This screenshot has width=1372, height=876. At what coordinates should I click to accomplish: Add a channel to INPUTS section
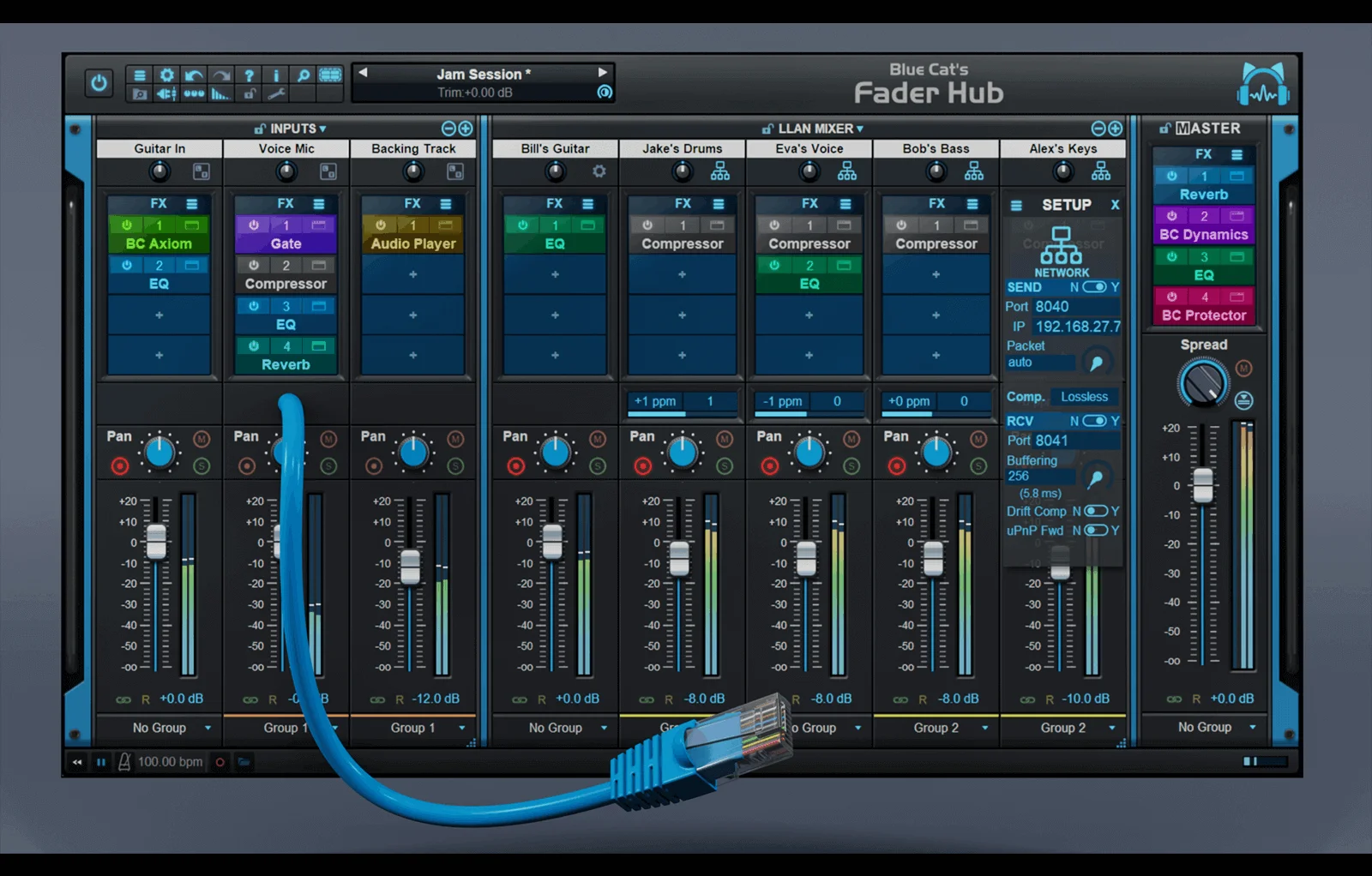466,129
